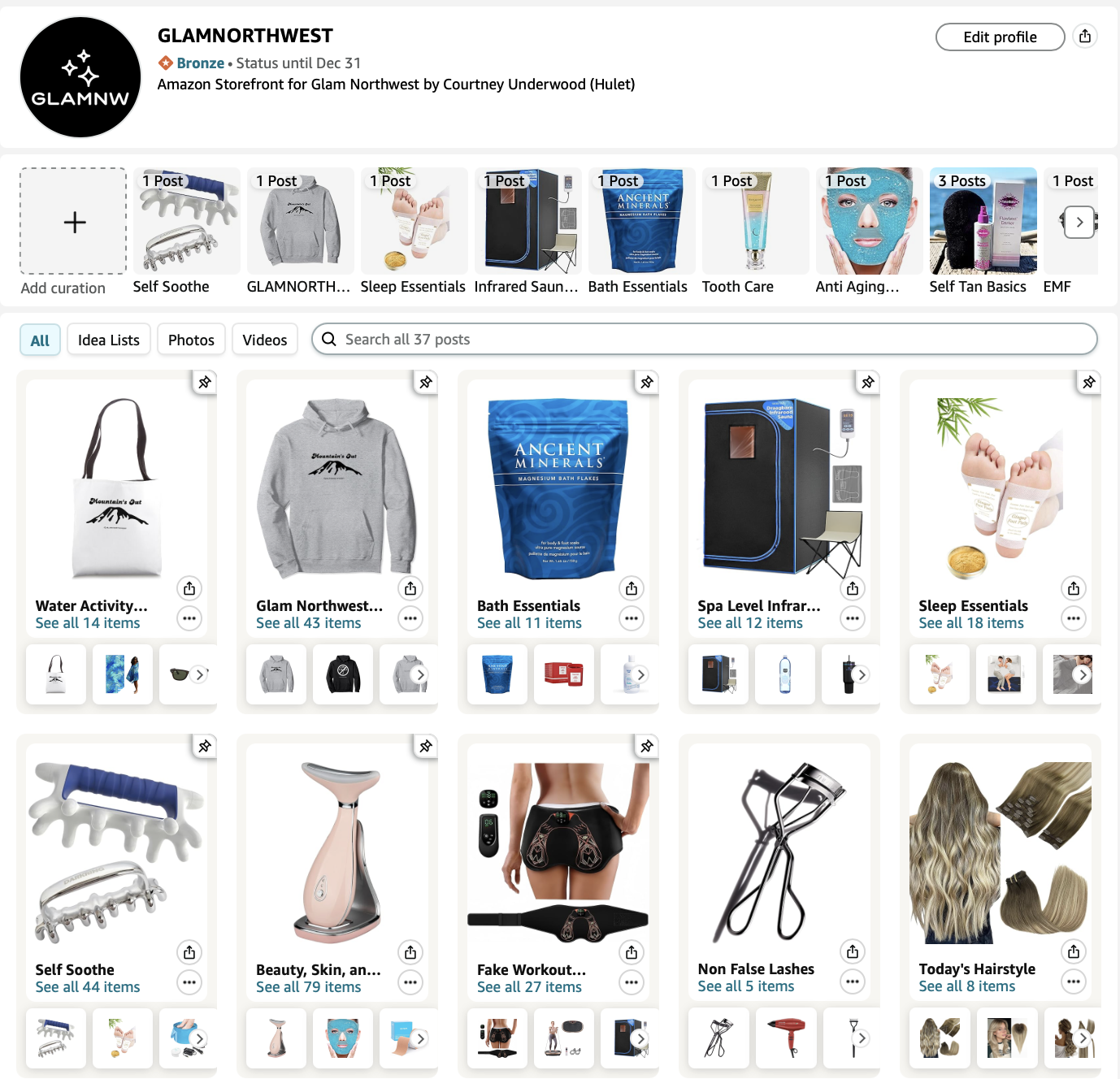Share the Spa Level Infrared list

853,588
